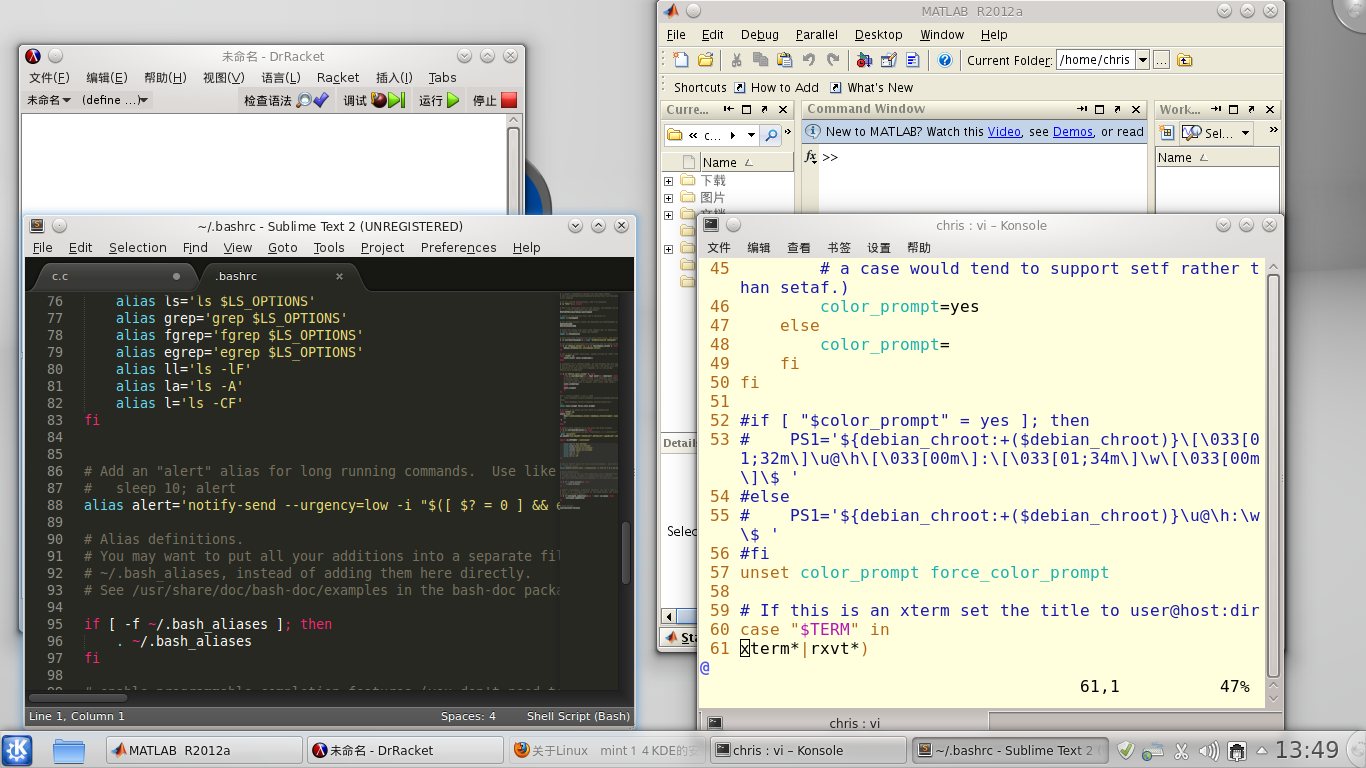Click MATLAB New File toolbar icon

coord(680,60)
